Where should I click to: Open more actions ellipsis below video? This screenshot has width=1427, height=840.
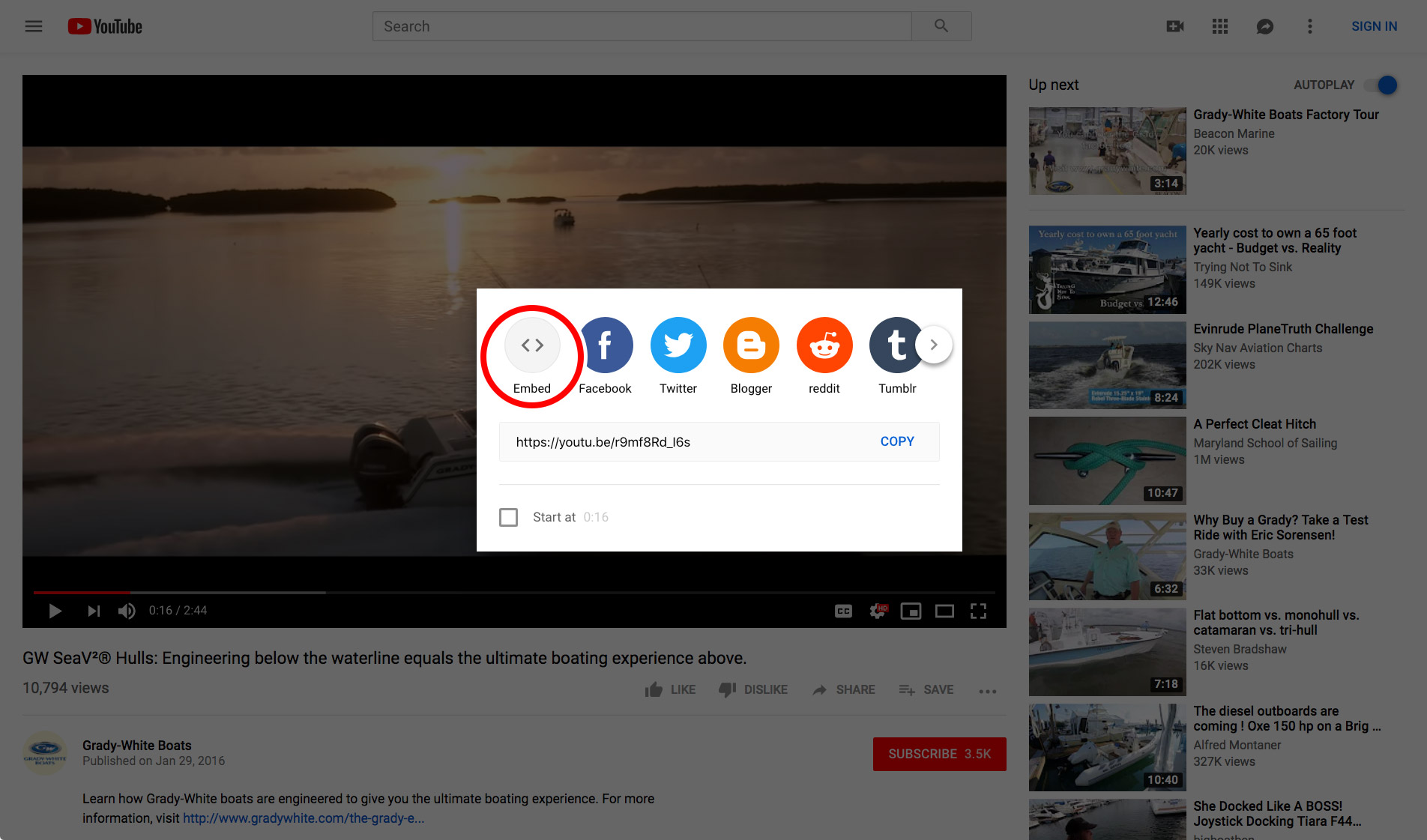pos(988,691)
